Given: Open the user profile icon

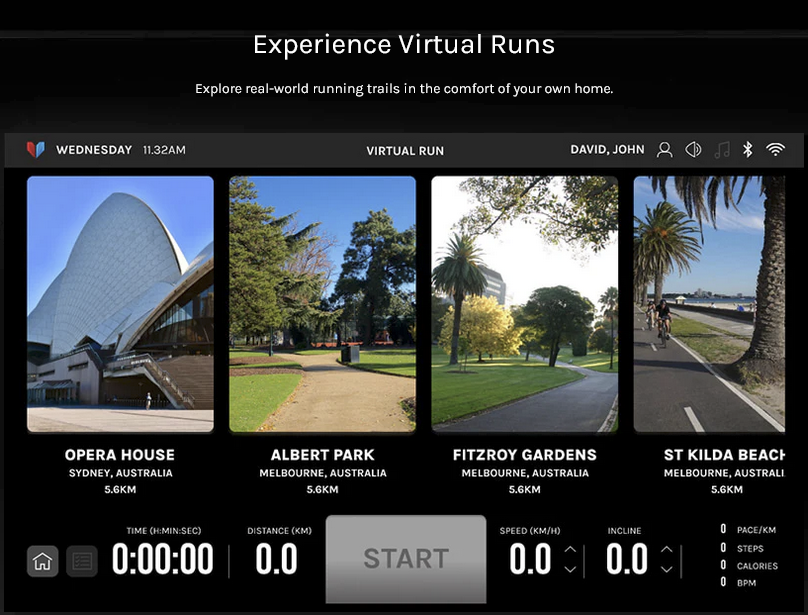Looking at the screenshot, I should (664, 150).
